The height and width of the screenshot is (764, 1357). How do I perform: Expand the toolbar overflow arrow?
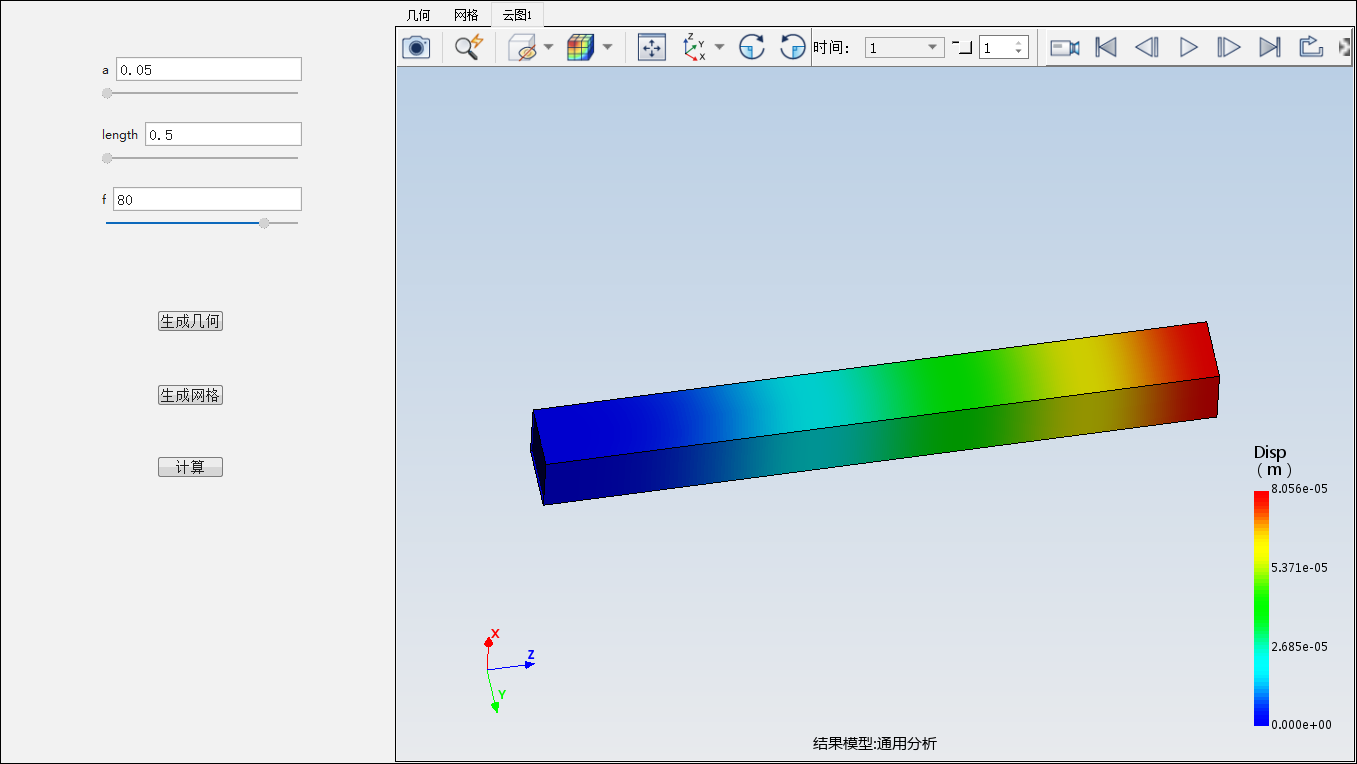tap(1345, 47)
